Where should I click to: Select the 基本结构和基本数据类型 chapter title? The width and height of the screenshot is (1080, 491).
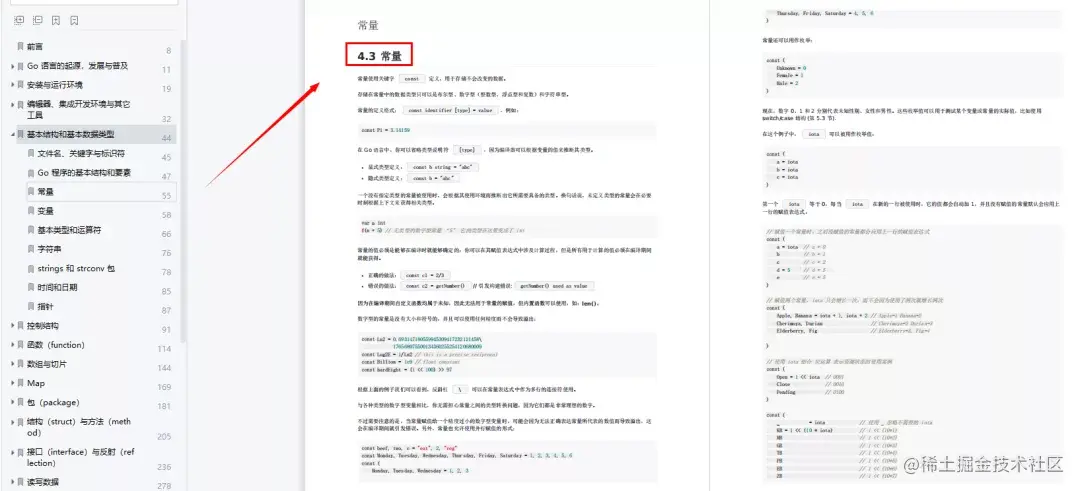click(x=71, y=134)
